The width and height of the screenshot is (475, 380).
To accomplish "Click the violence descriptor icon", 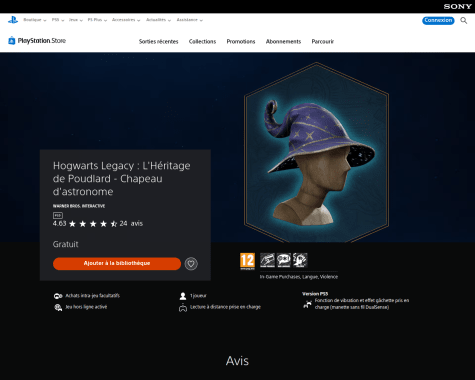I will point(300,260).
